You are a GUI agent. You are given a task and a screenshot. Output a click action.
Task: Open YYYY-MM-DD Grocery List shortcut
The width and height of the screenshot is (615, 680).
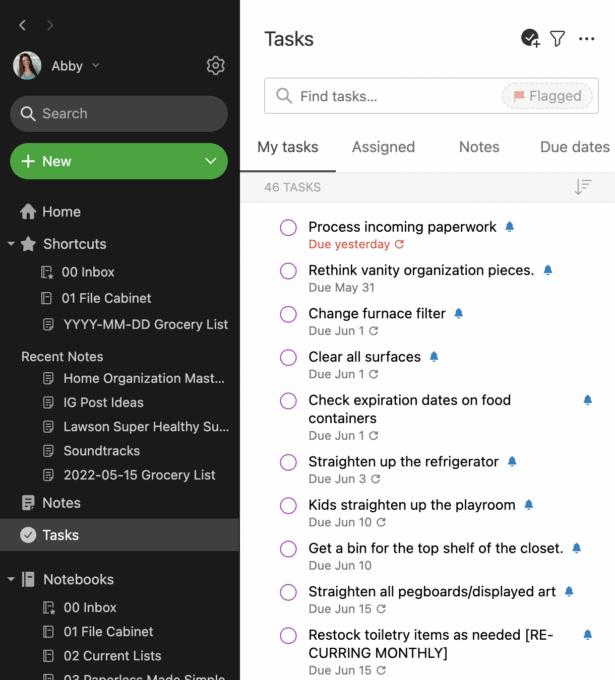pos(135,324)
